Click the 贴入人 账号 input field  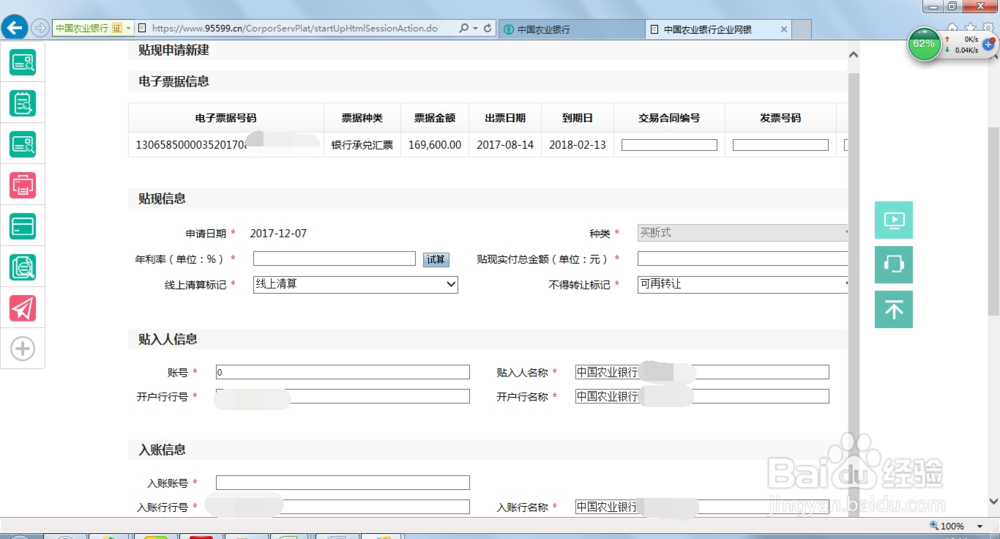coord(342,372)
